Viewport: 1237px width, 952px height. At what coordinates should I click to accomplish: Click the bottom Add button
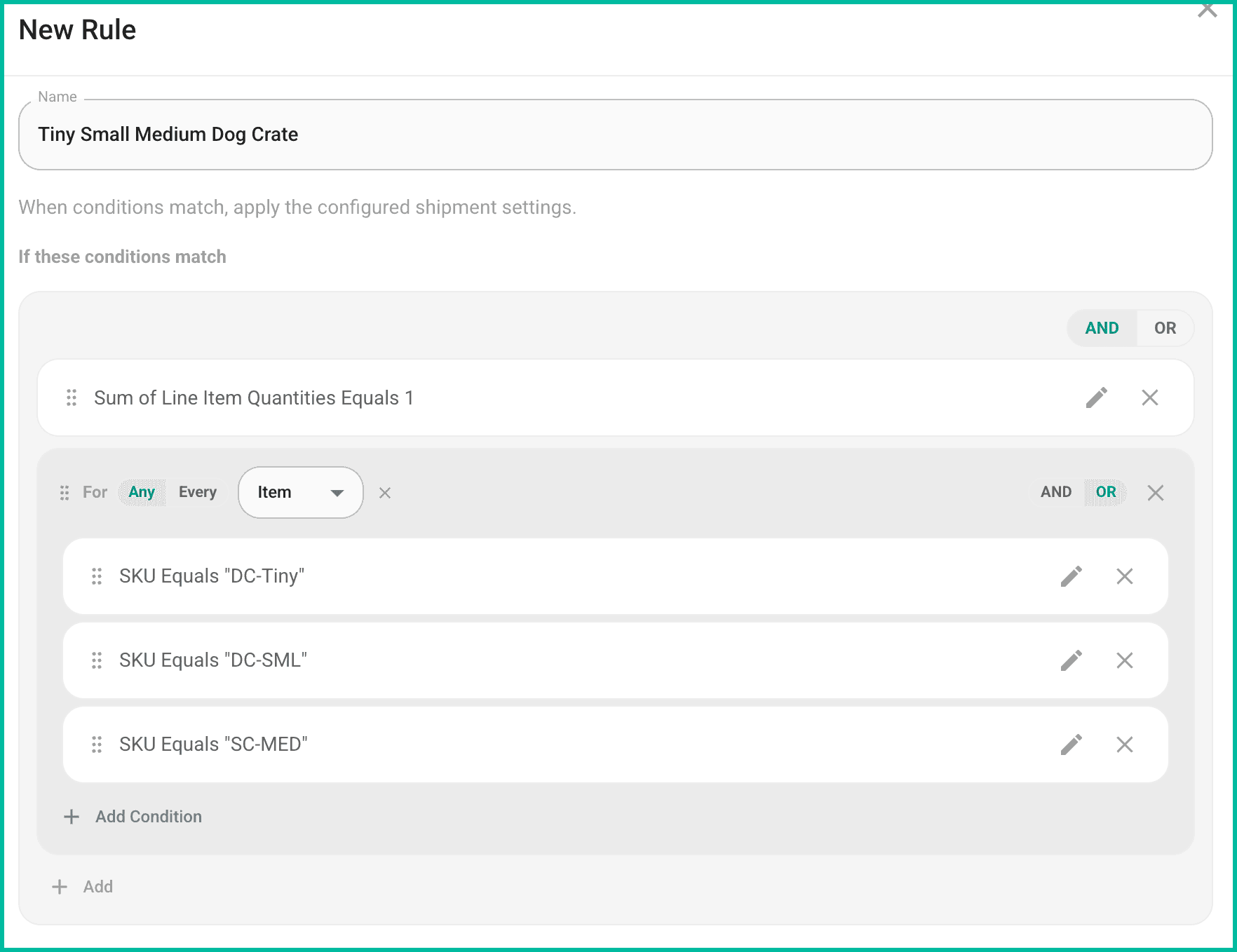point(82,887)
